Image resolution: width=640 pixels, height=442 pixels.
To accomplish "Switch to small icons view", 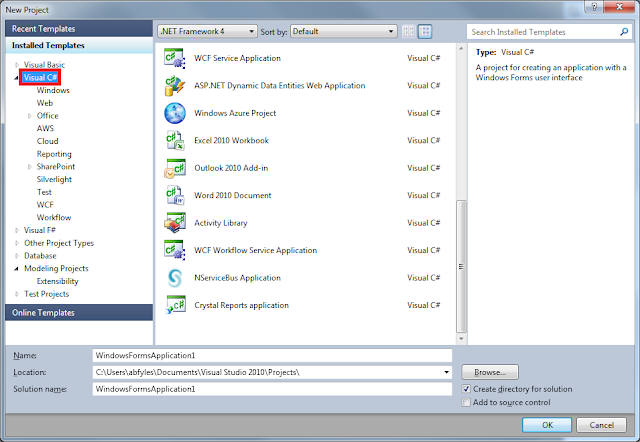I will pos(409,31).
